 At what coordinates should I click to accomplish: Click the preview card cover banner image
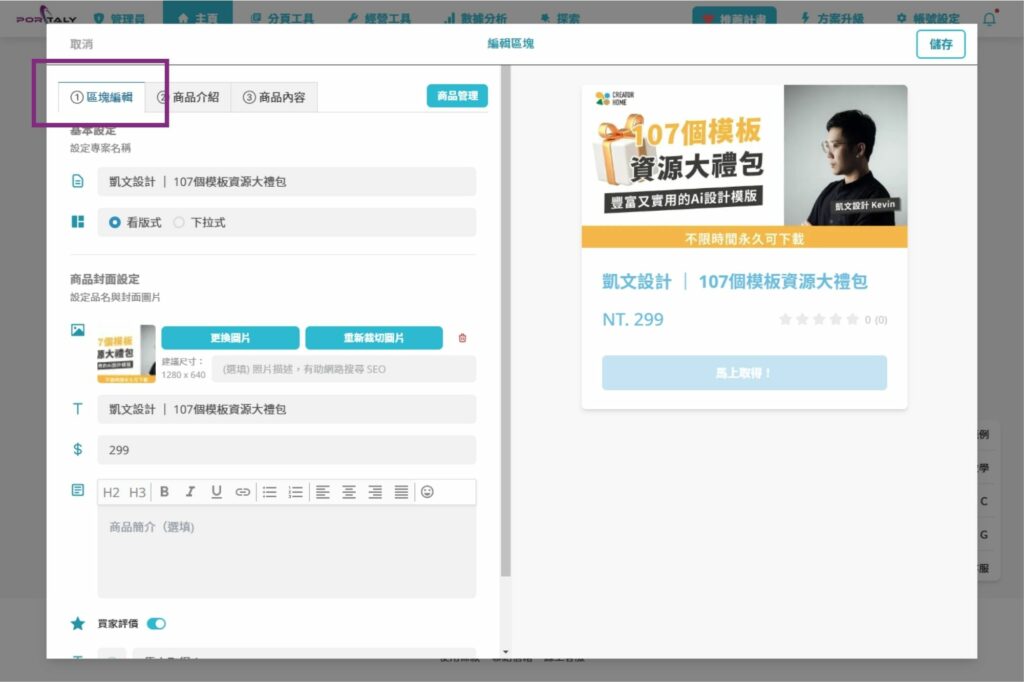(744, 167)
